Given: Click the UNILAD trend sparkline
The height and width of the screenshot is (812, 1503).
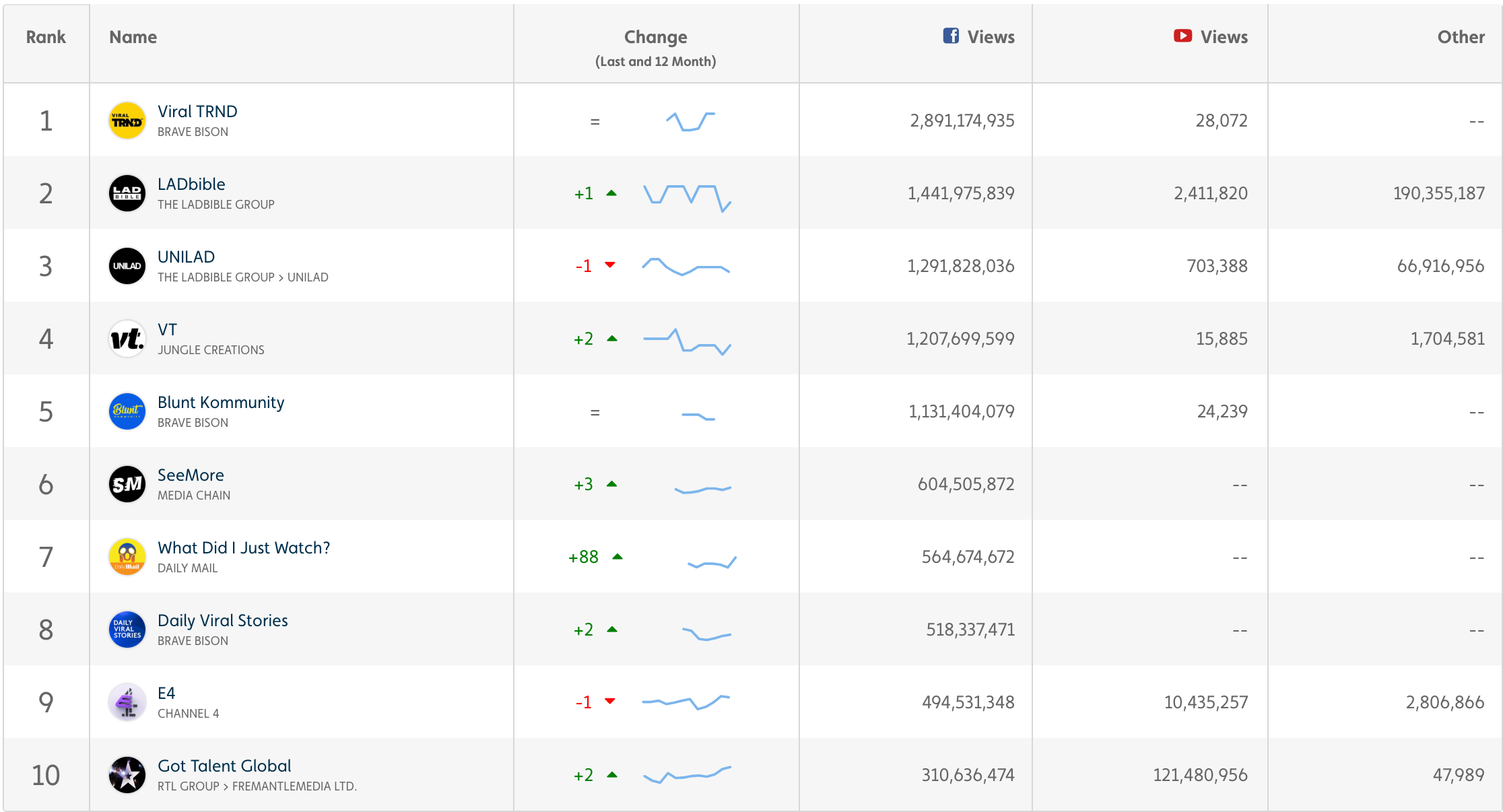Looking at the screenshot, I should [686, 267].
